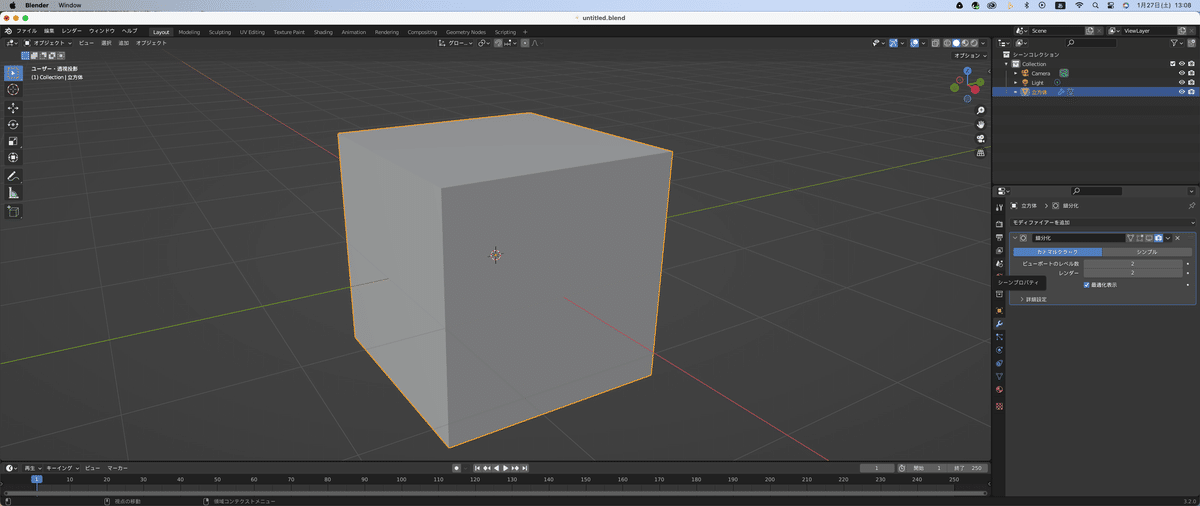Select the Add Cube tool

click(13, 212)
